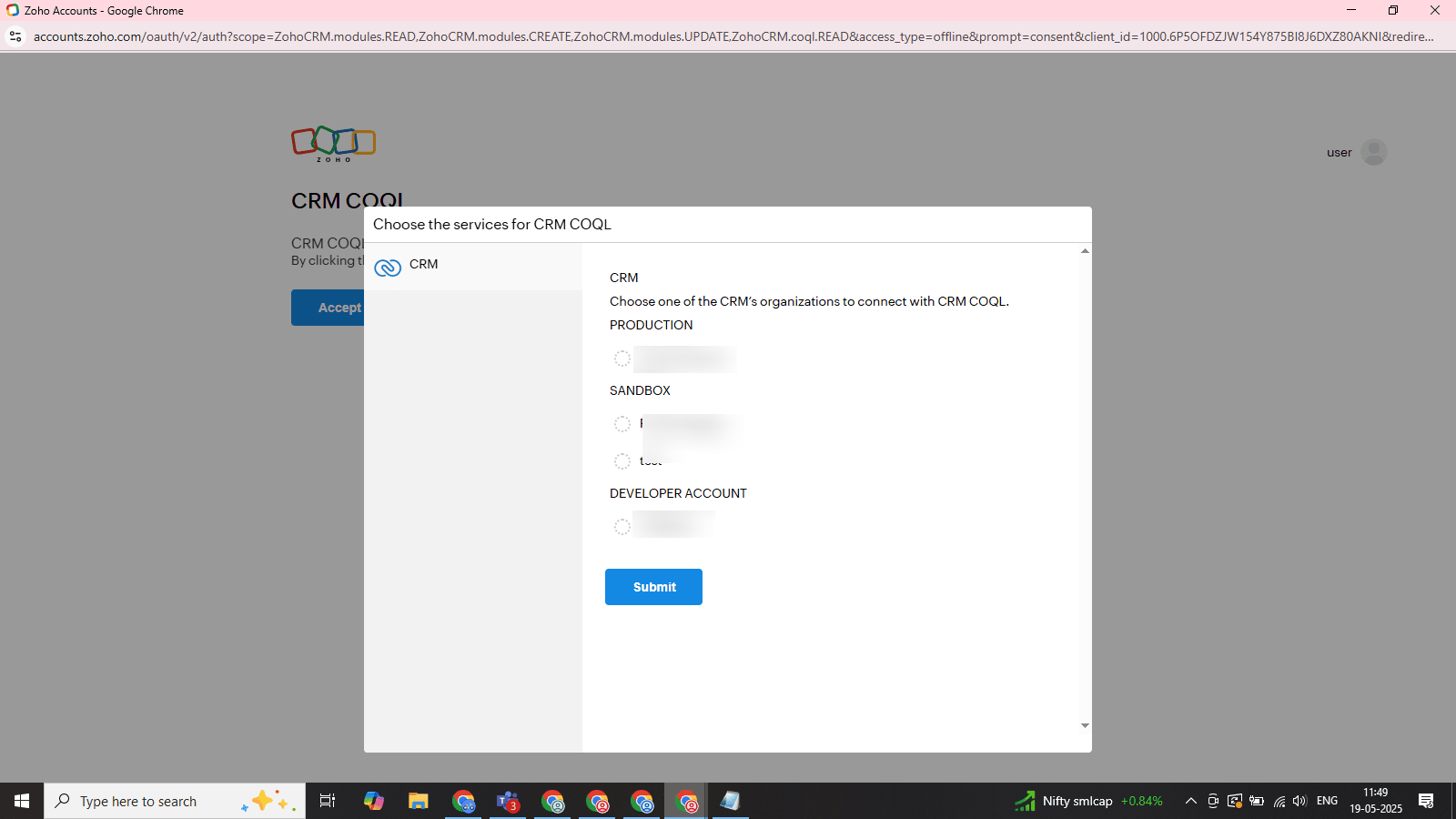Click the "user" account name label

pos(1339,153)
